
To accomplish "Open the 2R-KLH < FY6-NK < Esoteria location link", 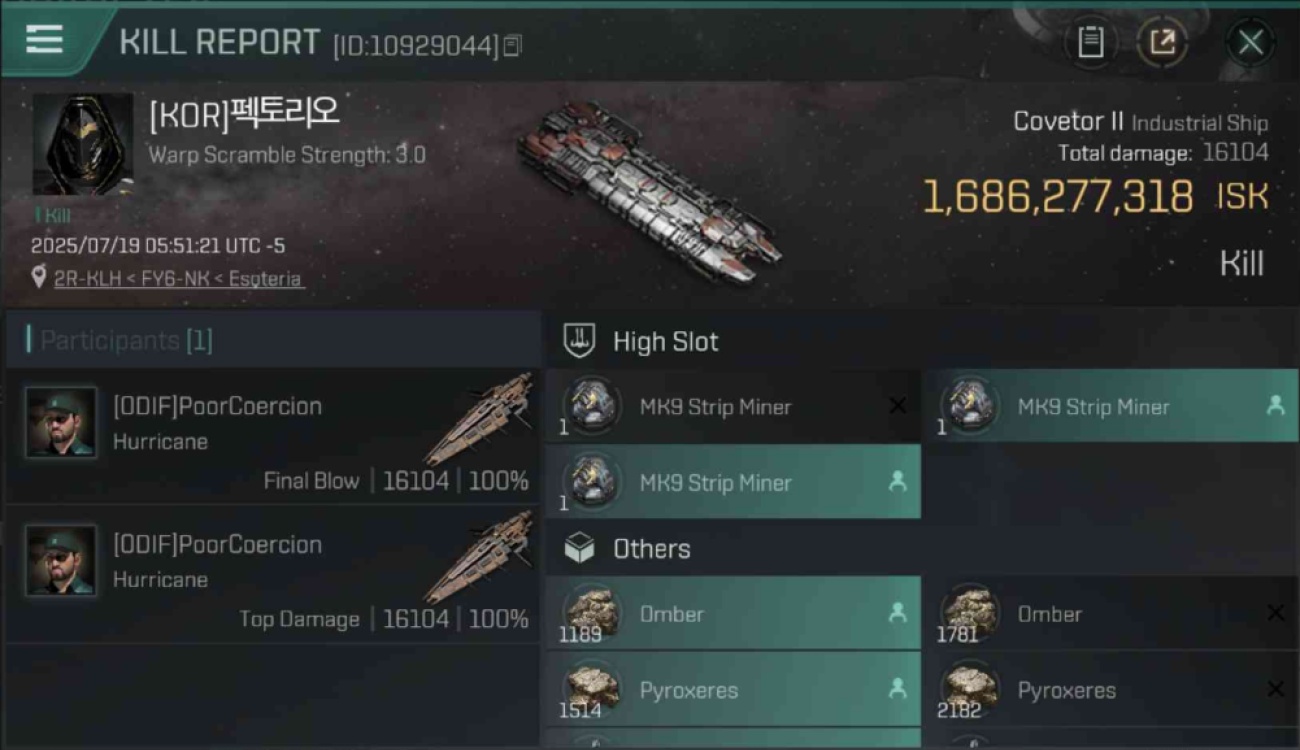I will [179, 279].
